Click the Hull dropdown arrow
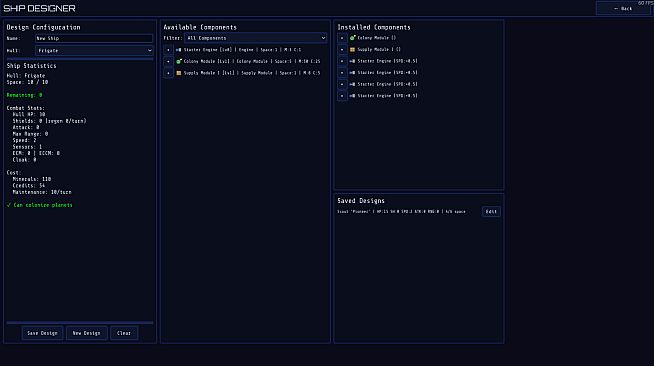The image size is (654, 366). pos(149,50)
